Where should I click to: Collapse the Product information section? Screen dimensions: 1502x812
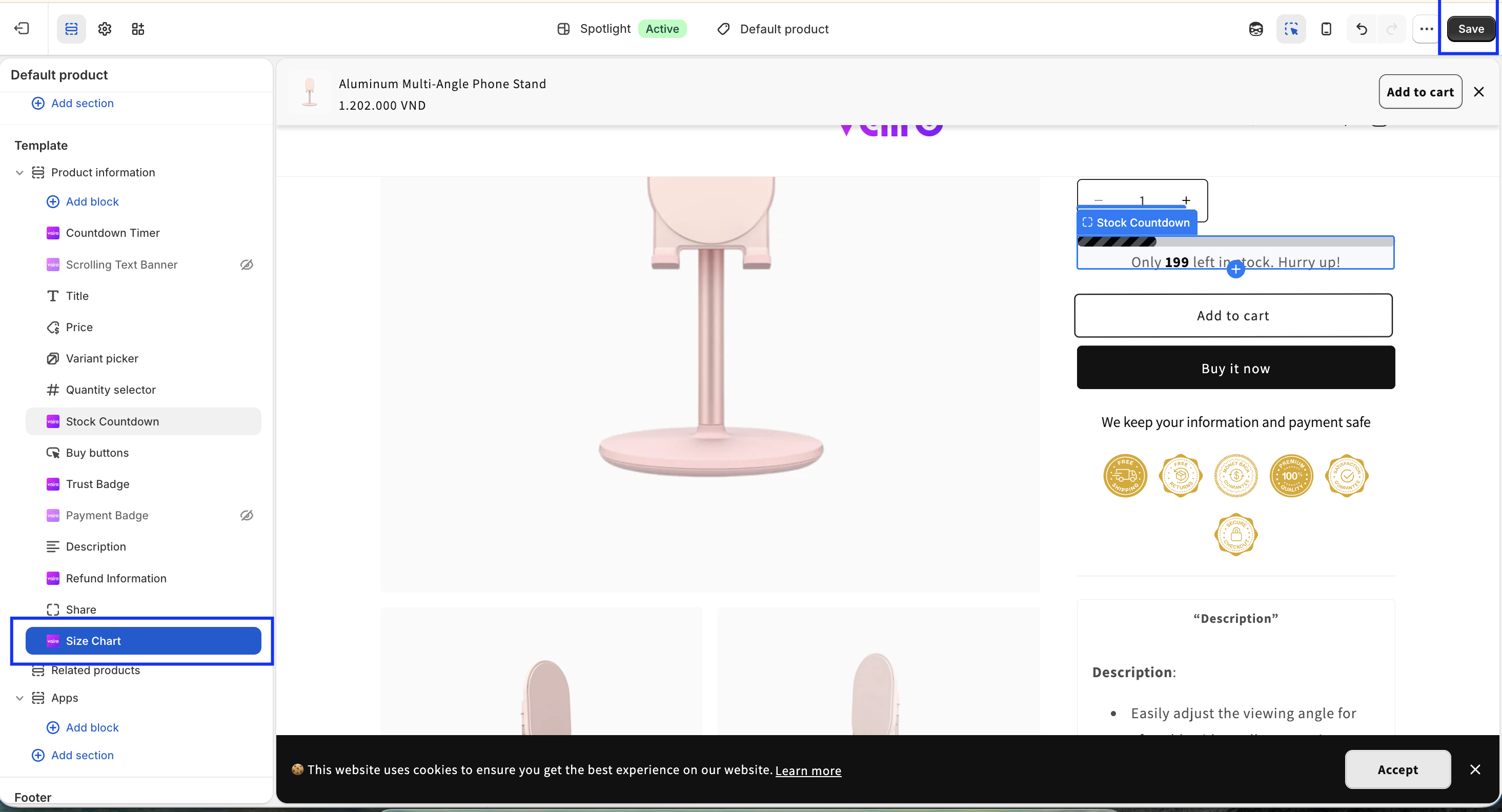click(x=19, y=173)
